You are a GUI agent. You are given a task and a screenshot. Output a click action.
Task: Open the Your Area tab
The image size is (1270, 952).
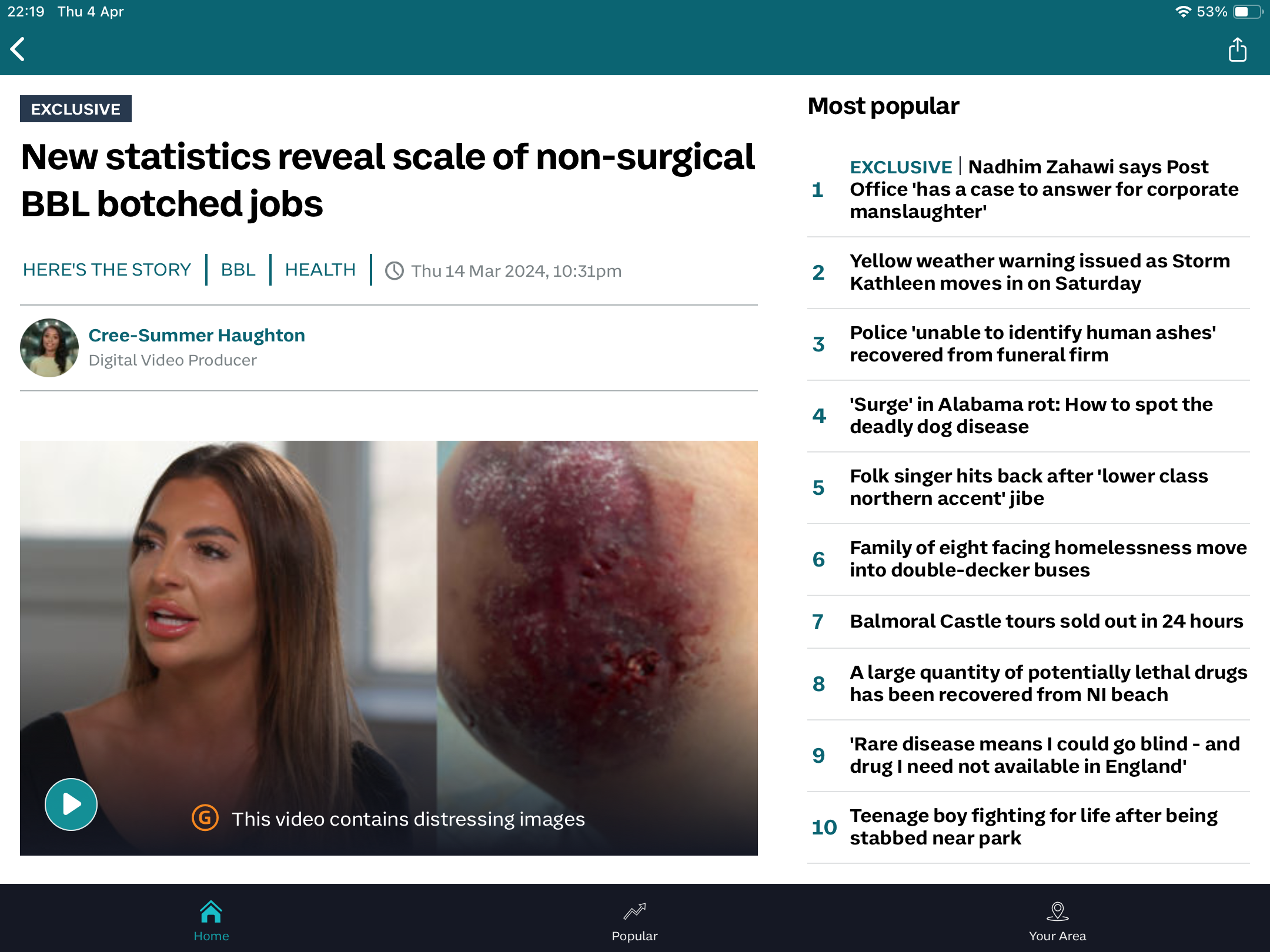[1057, 921]
